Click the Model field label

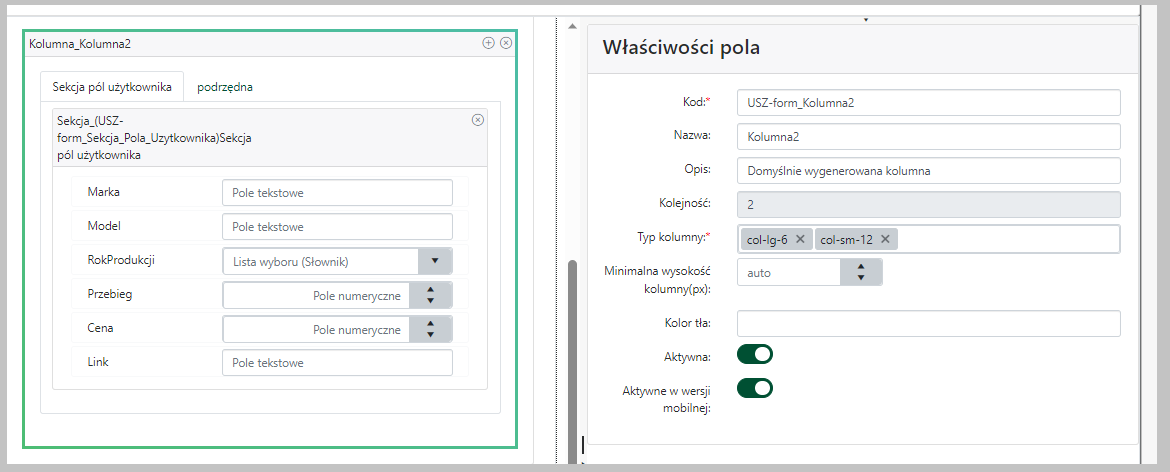104,226
